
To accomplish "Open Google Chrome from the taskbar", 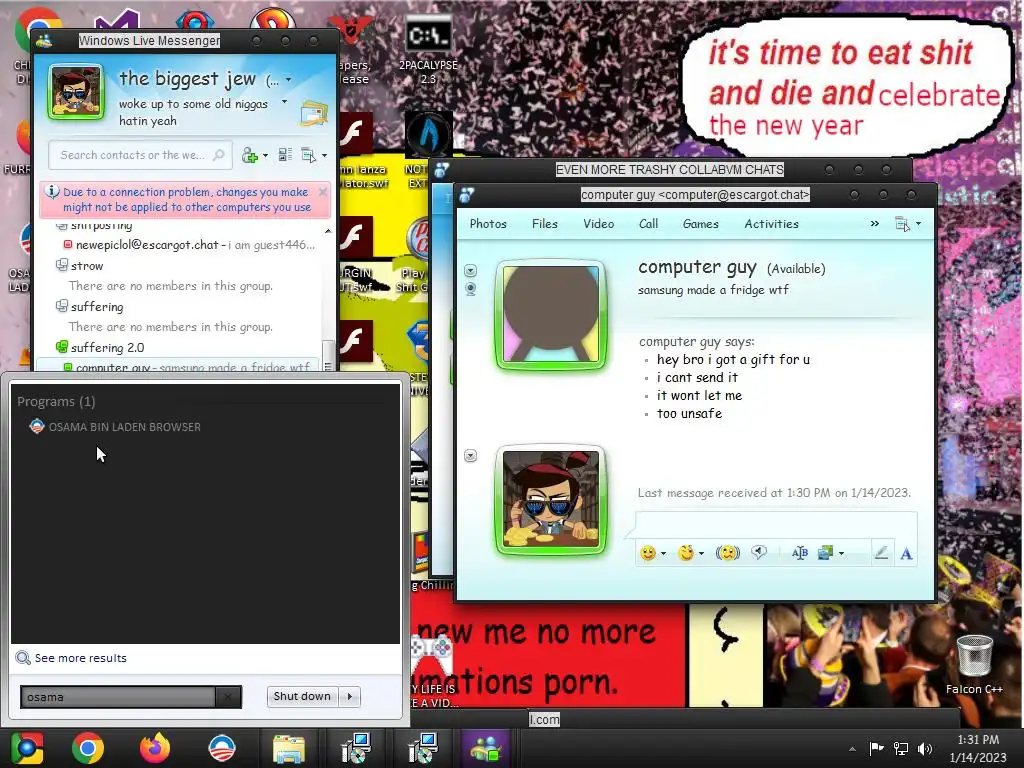I will (x=88, y=748).
